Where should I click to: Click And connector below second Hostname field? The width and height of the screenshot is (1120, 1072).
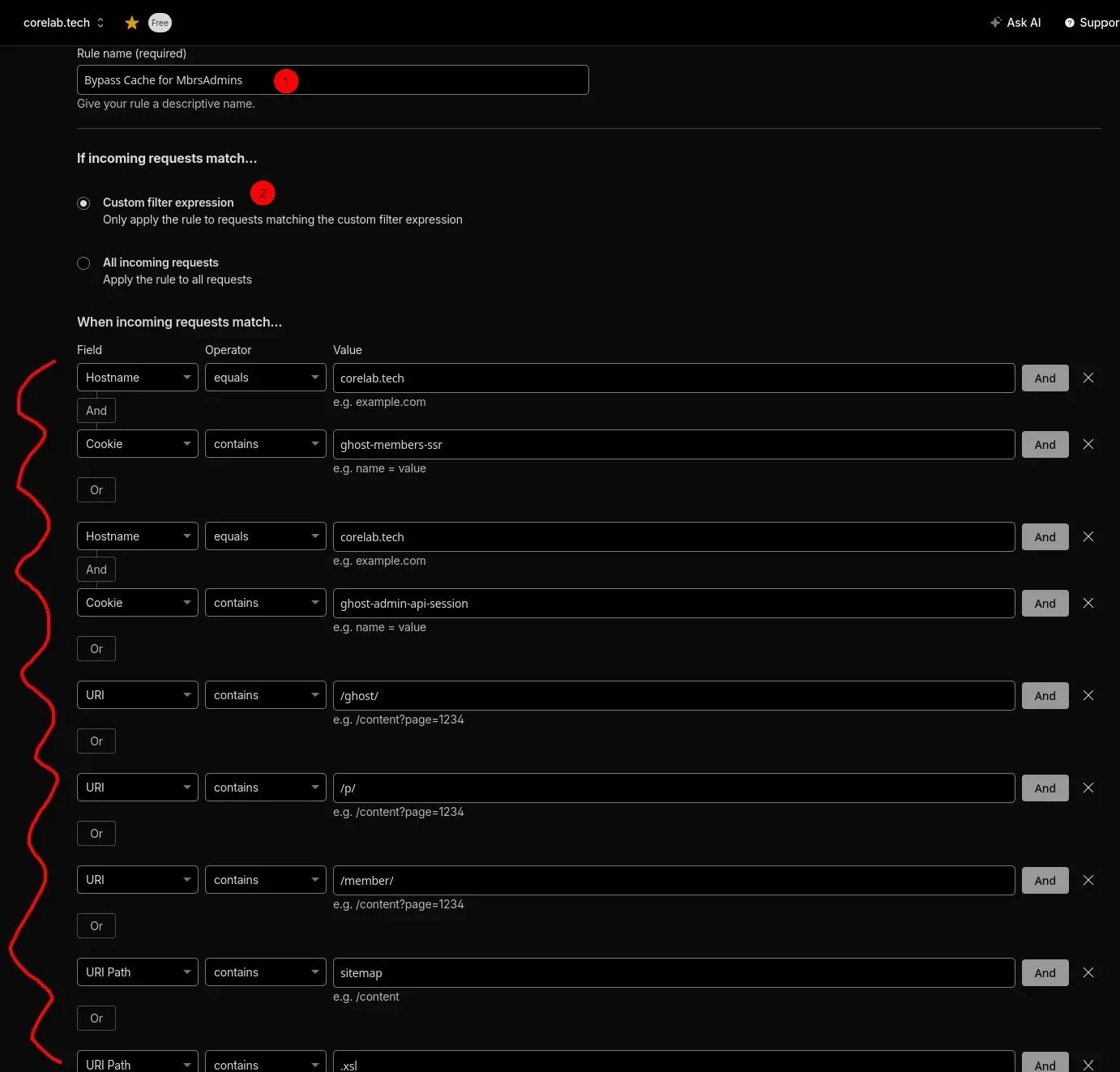click(x=96, y=570)
